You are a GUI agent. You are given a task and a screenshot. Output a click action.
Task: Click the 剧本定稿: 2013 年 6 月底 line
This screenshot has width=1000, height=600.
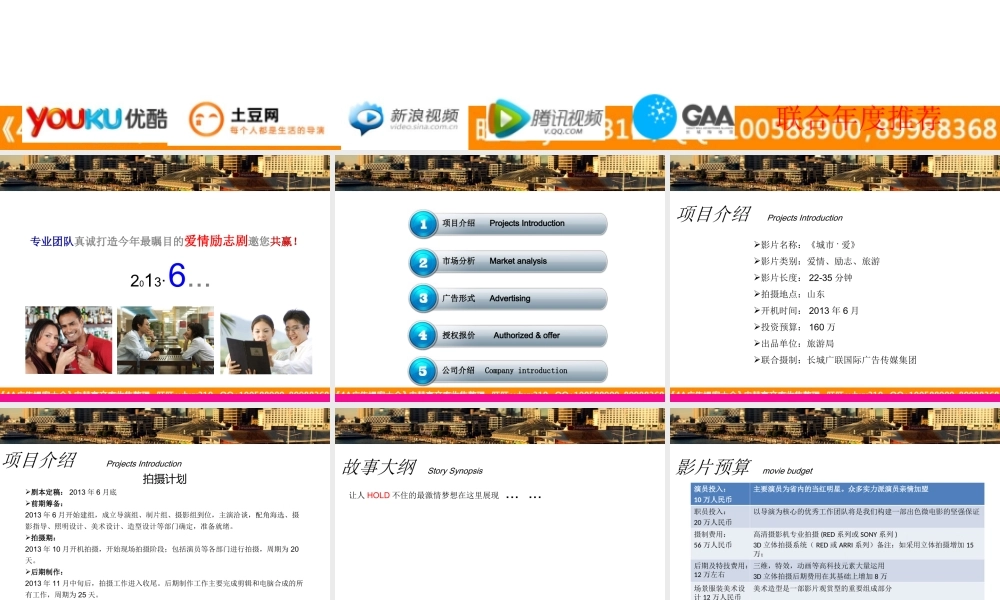click(x=71, y=492)
